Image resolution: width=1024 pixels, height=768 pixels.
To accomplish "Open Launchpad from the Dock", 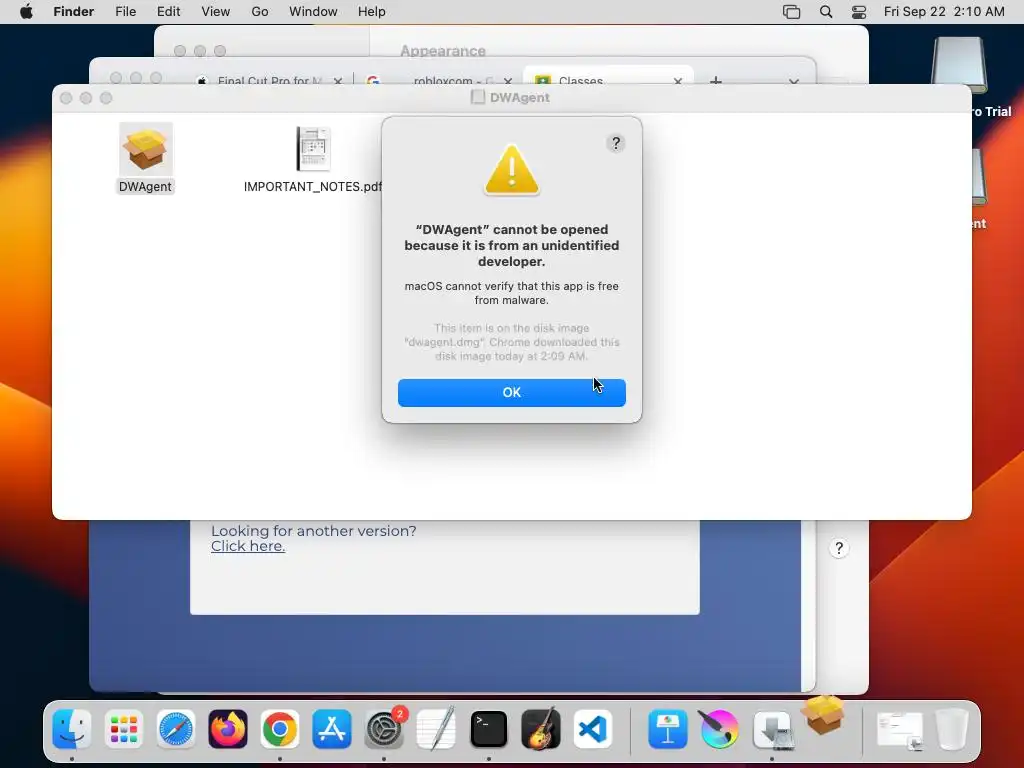I will click(123, 729).
